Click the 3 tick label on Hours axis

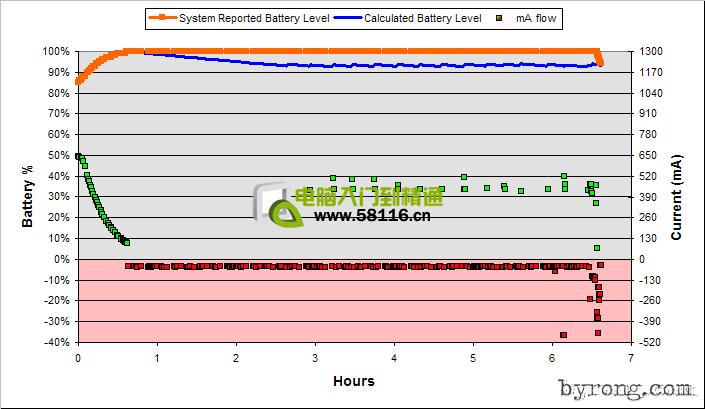315,357
